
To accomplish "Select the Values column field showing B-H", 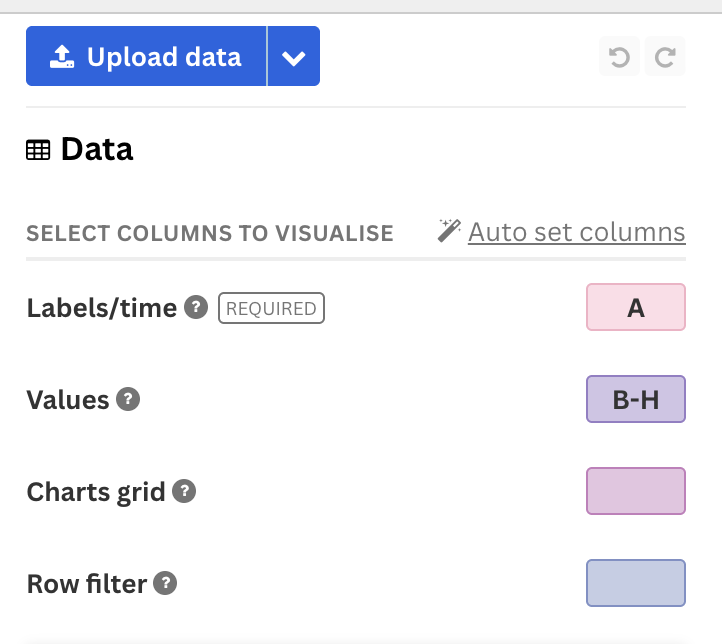I will click(635, 399).
